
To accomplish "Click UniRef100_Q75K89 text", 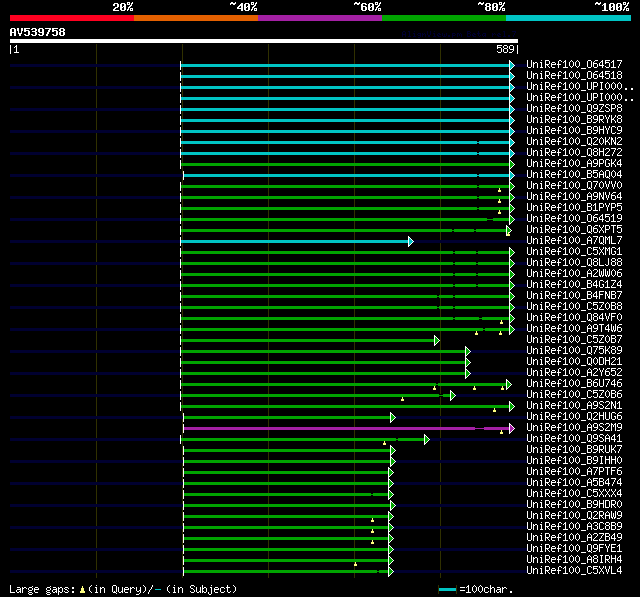I will coord(574,351).
